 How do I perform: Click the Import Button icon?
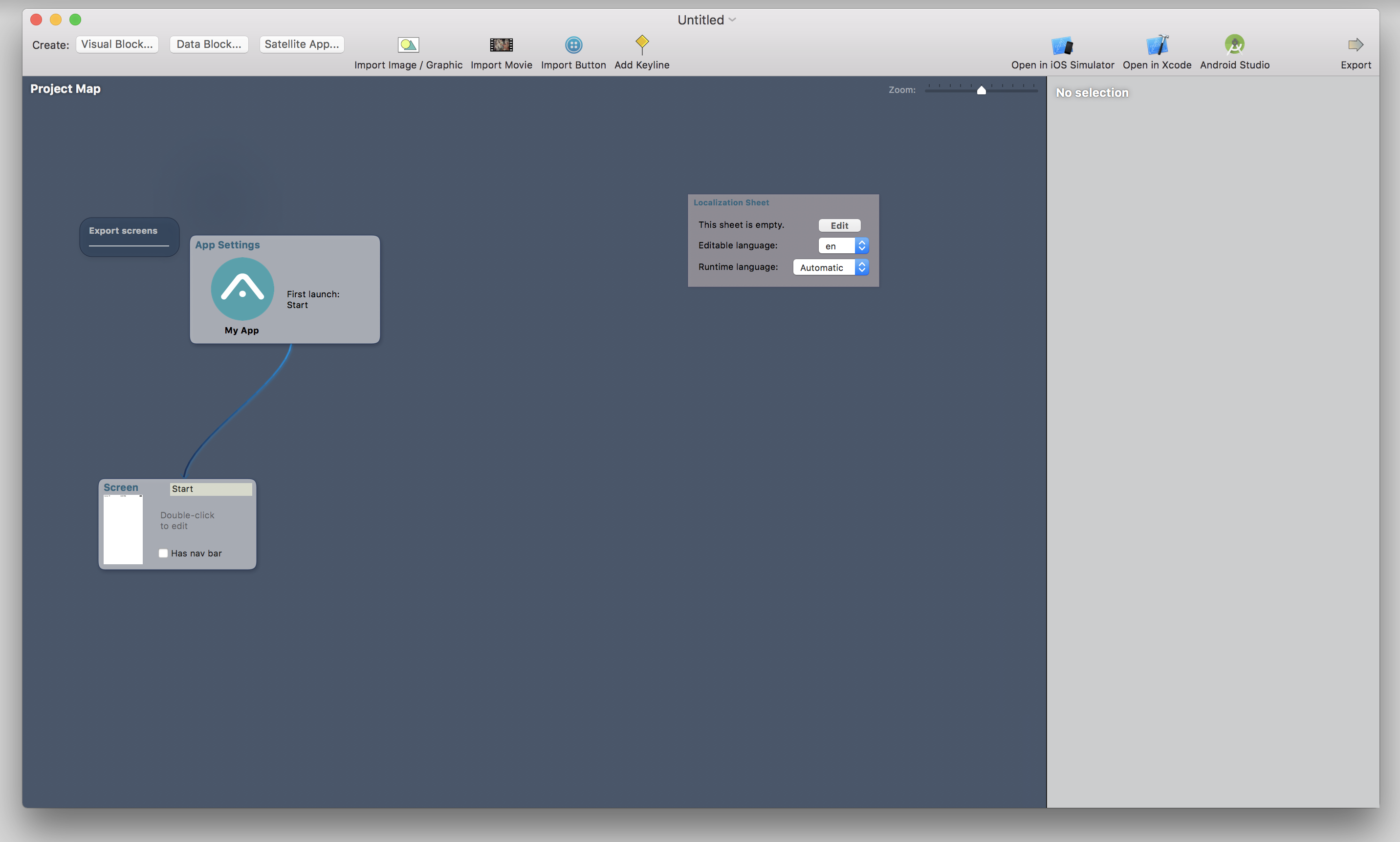pyautogui.click(x=573, y=45)
